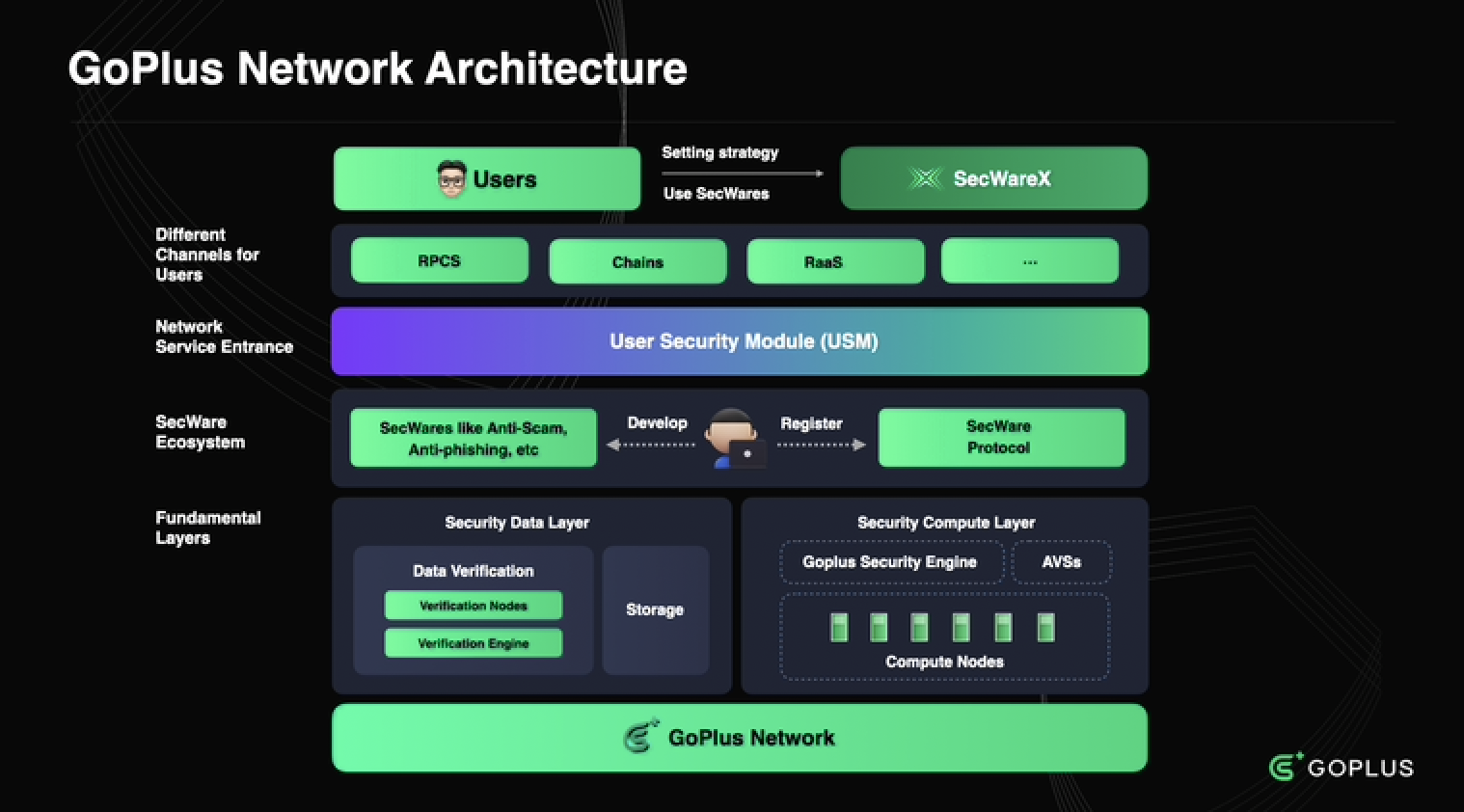
Task: Click the Use SecWares label
Action: click(717, 193)
